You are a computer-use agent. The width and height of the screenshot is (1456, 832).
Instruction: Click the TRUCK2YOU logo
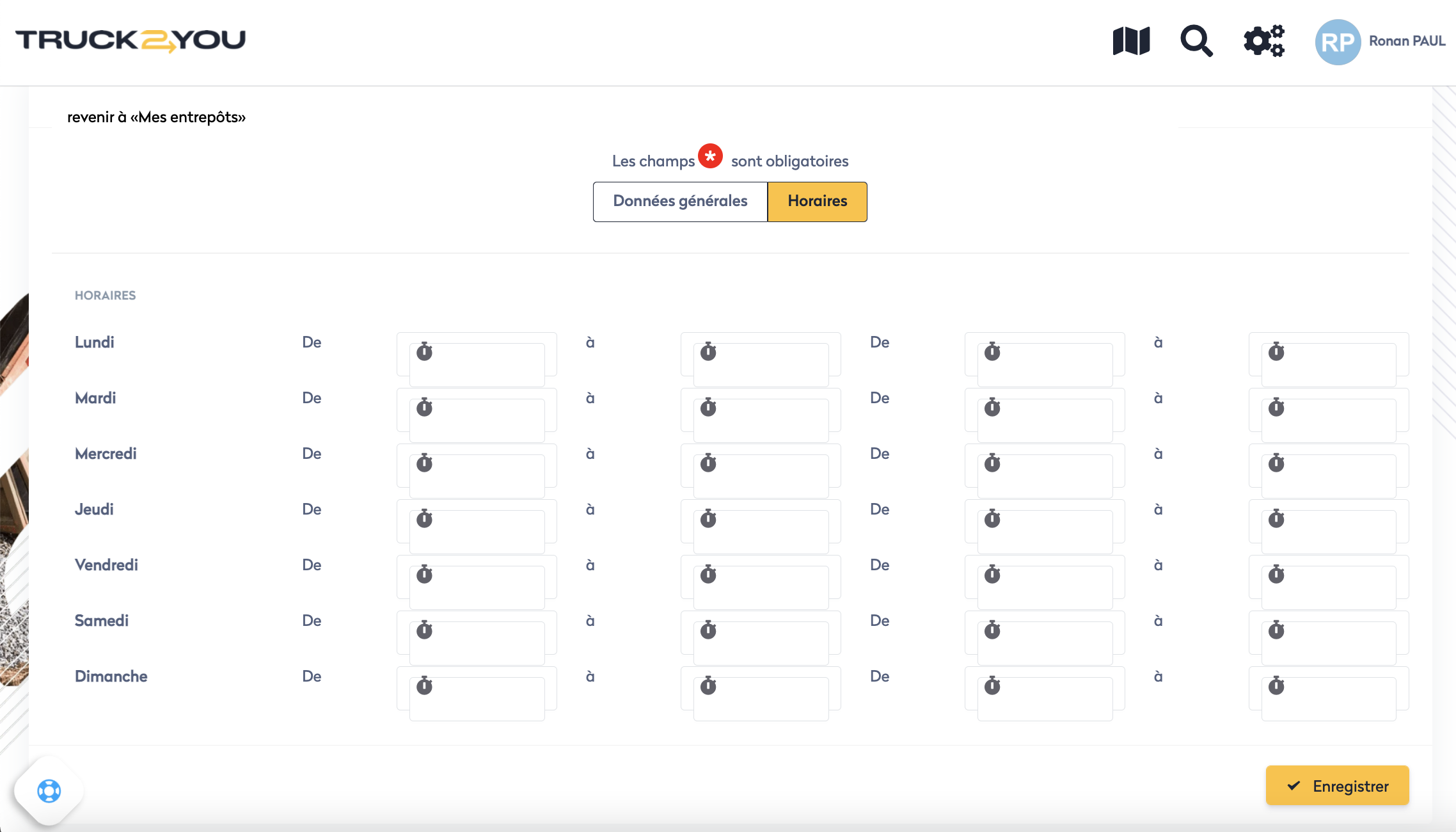pos(131,40)
